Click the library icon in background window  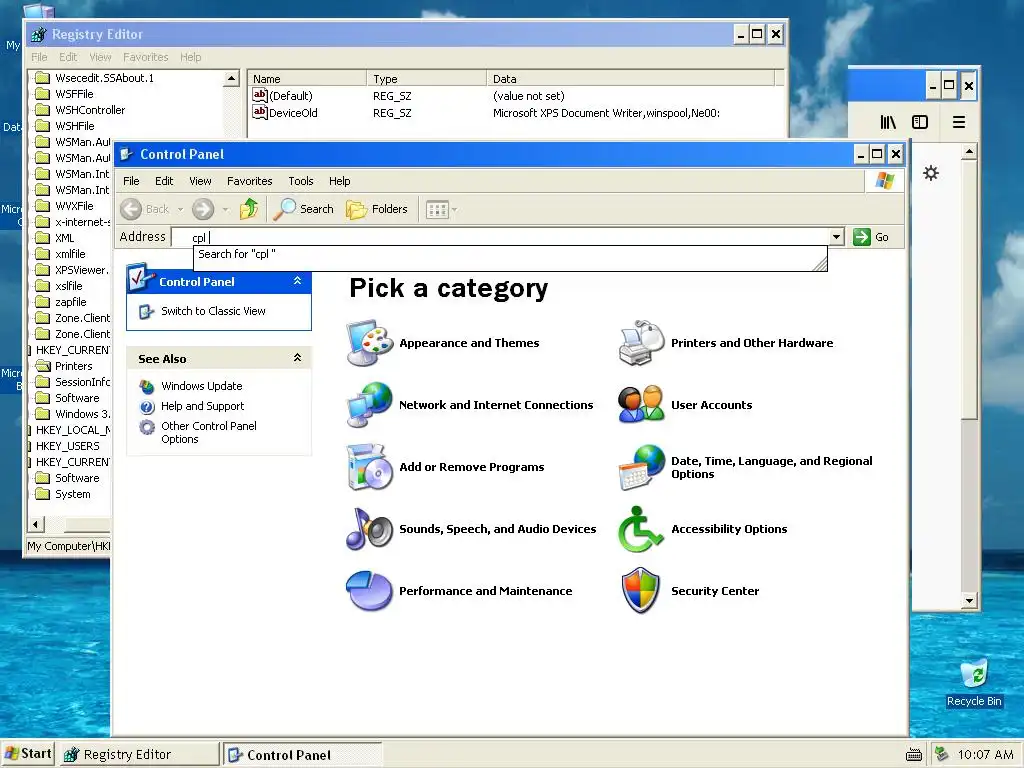(x=888, y=122)
